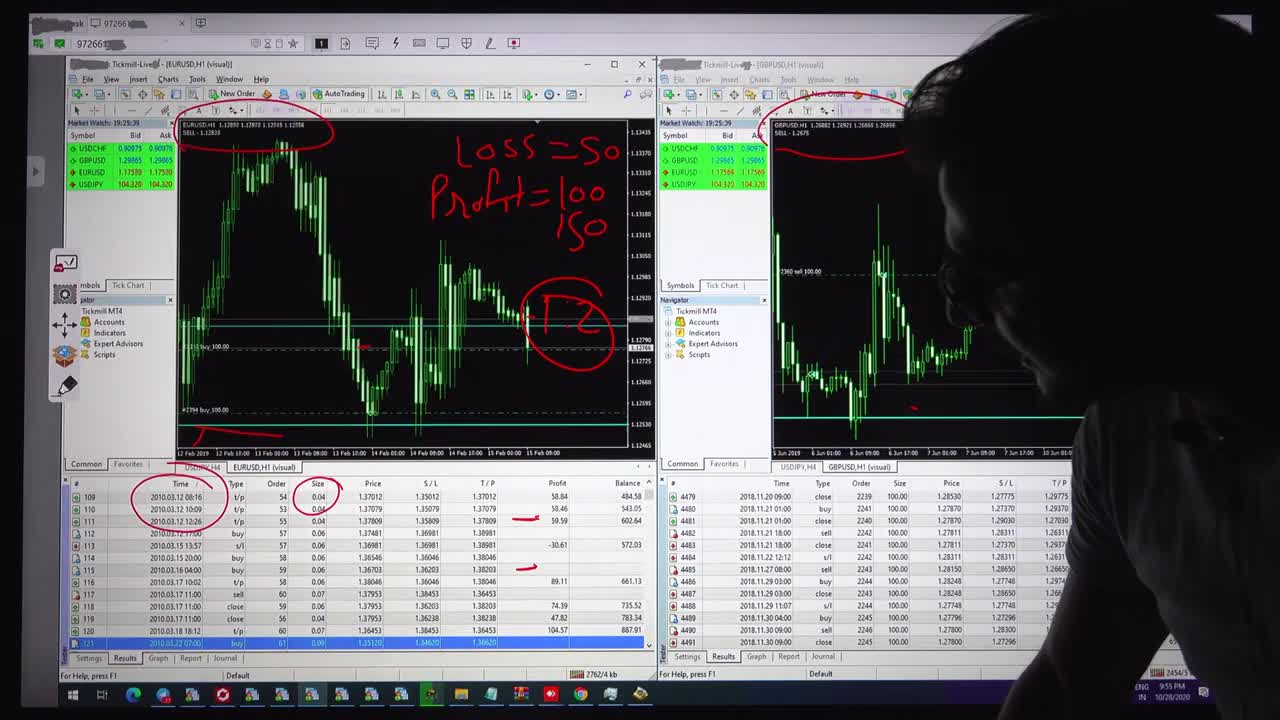Open Results tab in GBPUSD tester panel
This screenshot has width=1280, height=720.
(x=723, y=657)
